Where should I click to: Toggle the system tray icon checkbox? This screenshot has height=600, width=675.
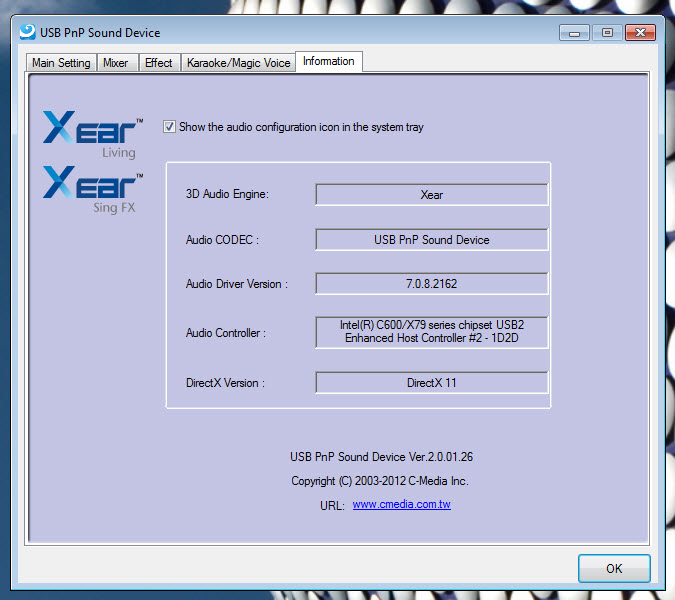(x=169, y=127)
